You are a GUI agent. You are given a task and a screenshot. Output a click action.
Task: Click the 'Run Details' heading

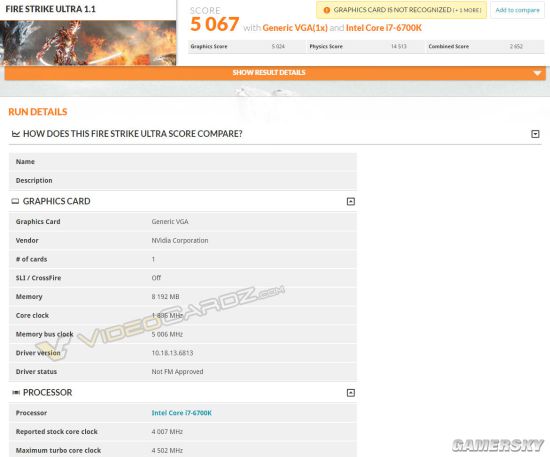[38, 112]
